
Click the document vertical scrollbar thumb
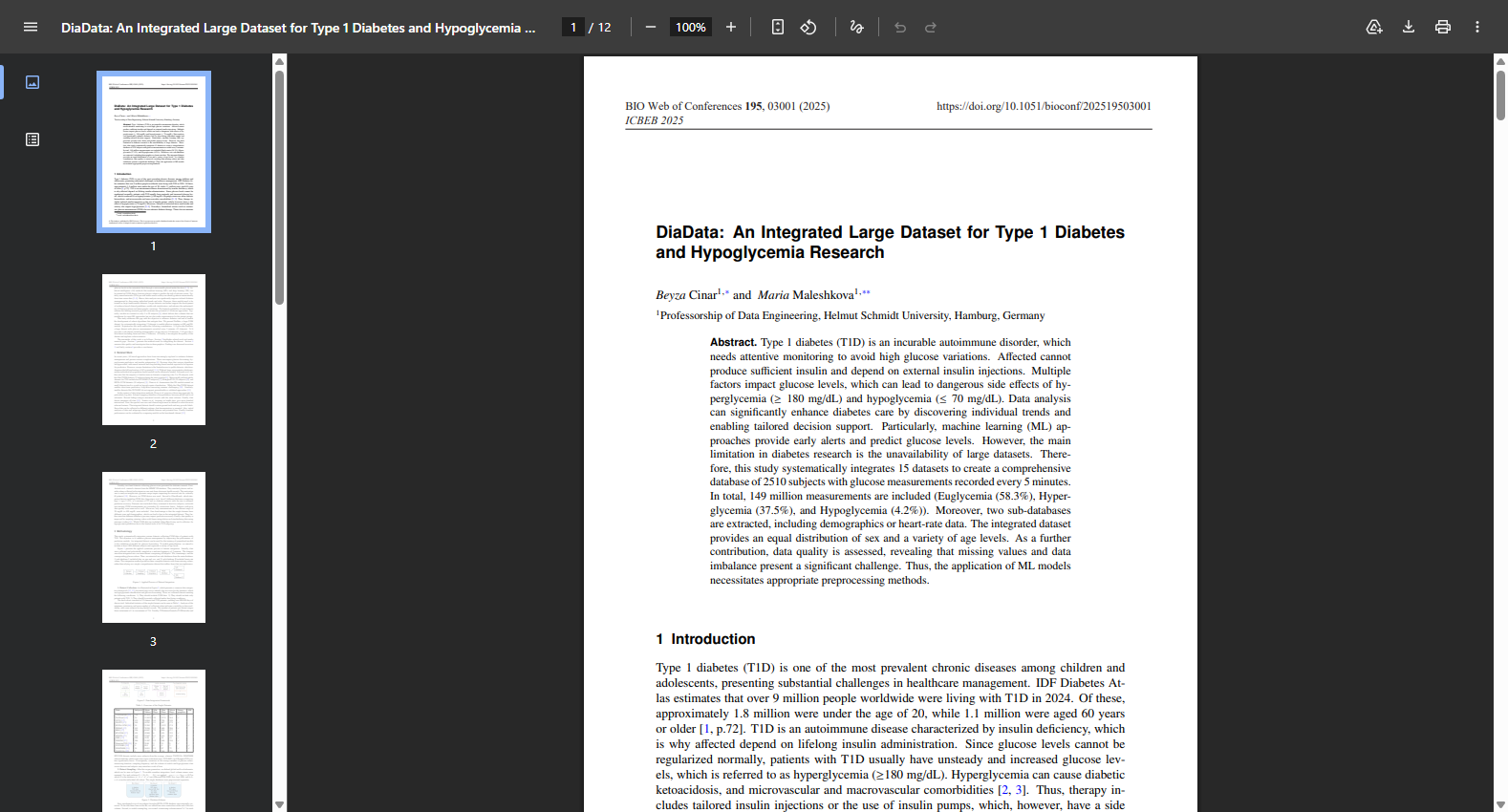tap(1500, 95)
